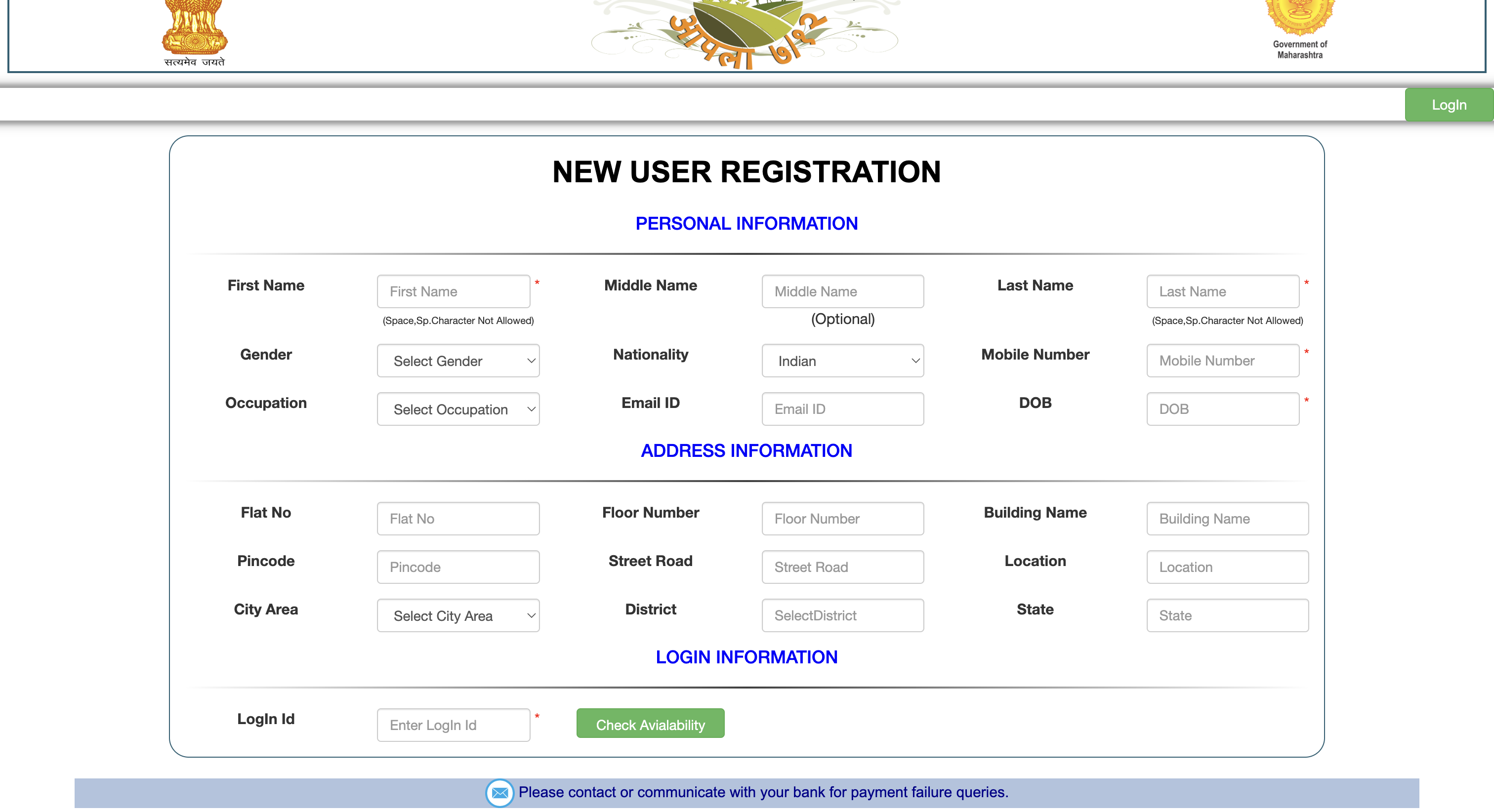
Task: Click the Check Availability button for Login ID
Action: tap(651, 724)
